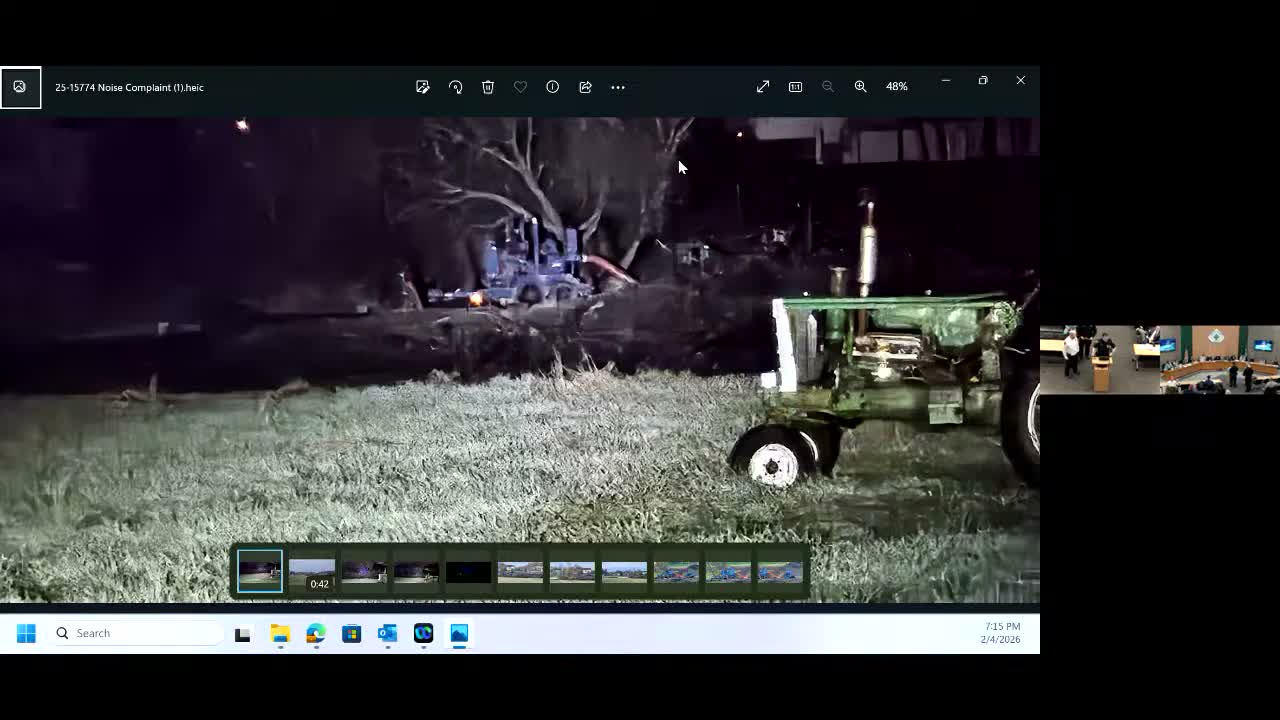Enter full screen using the diagonal arrows icon

click(x=763, y=87)
